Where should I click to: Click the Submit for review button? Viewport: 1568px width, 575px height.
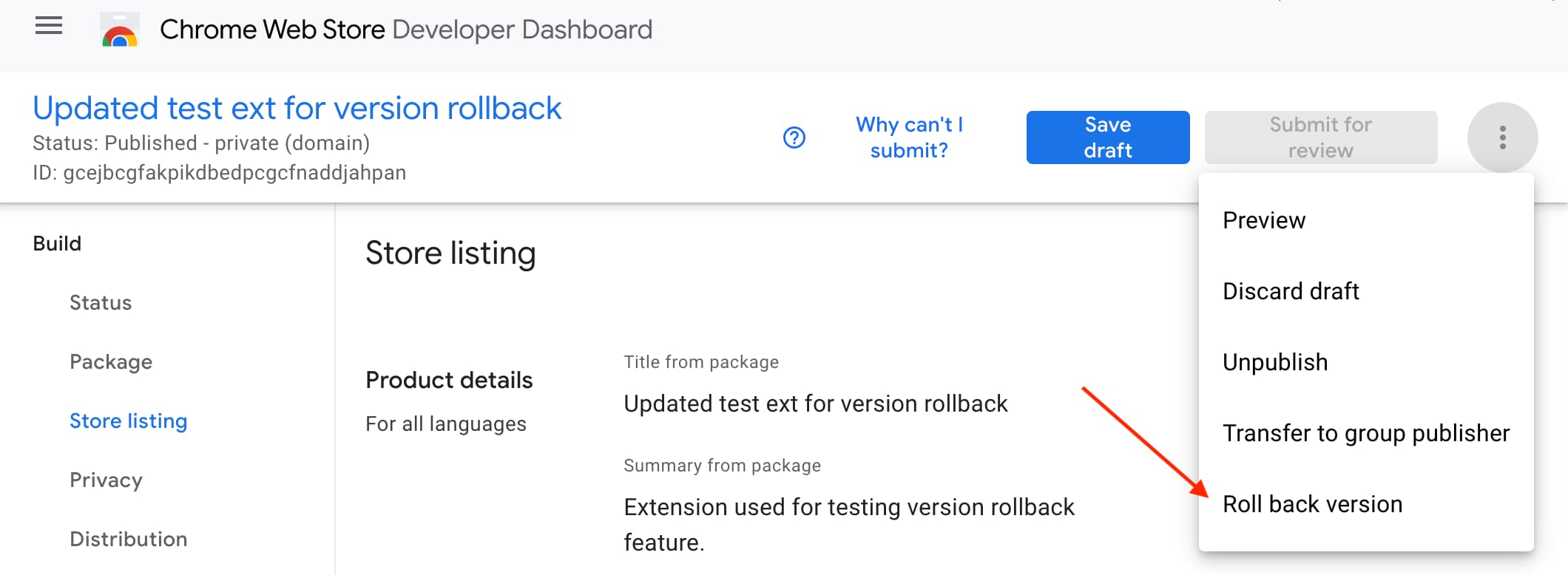tap(1320, 137)
